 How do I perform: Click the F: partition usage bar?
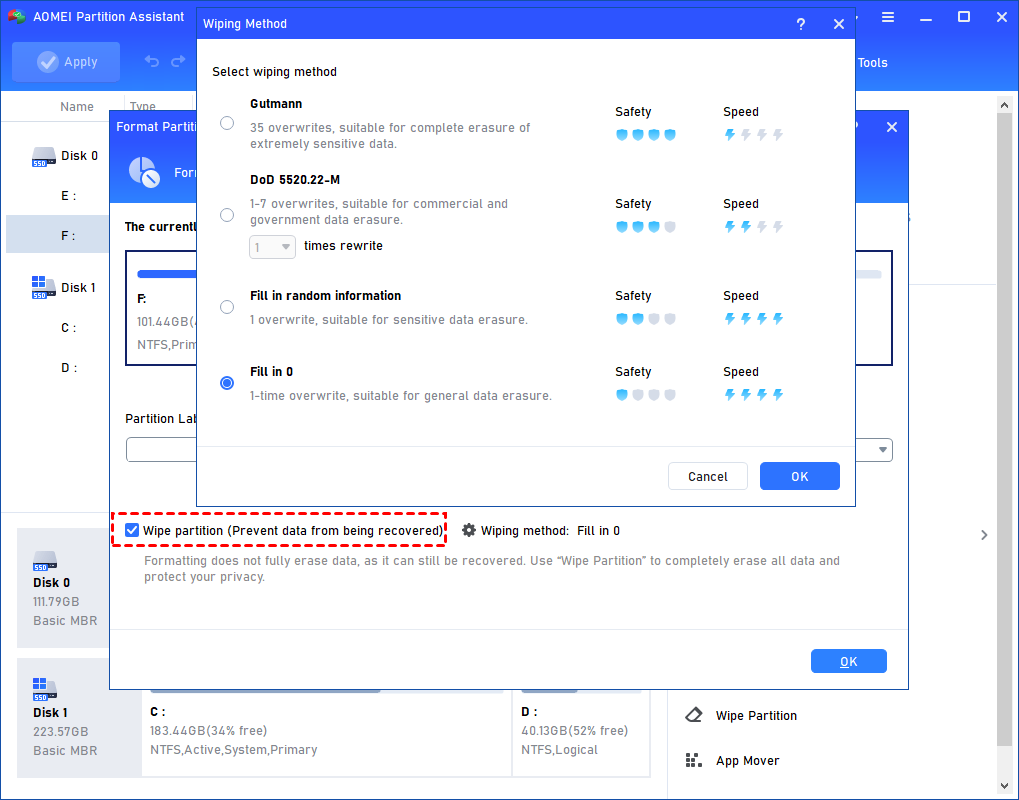166,274
